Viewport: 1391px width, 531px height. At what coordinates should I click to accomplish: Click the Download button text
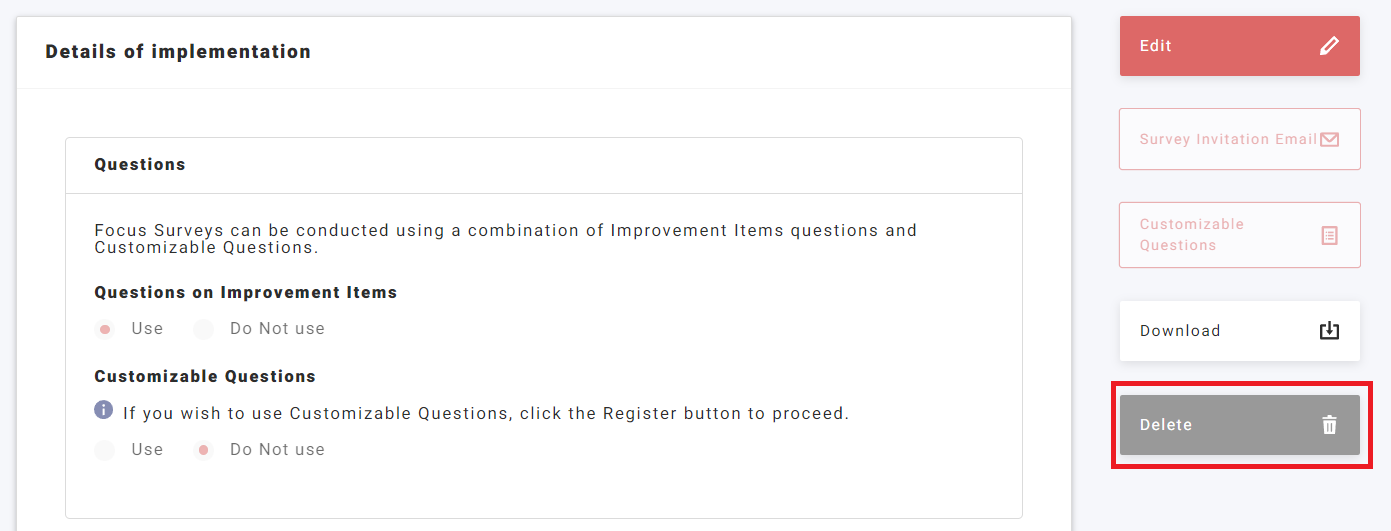click(x=1180, y=331)
